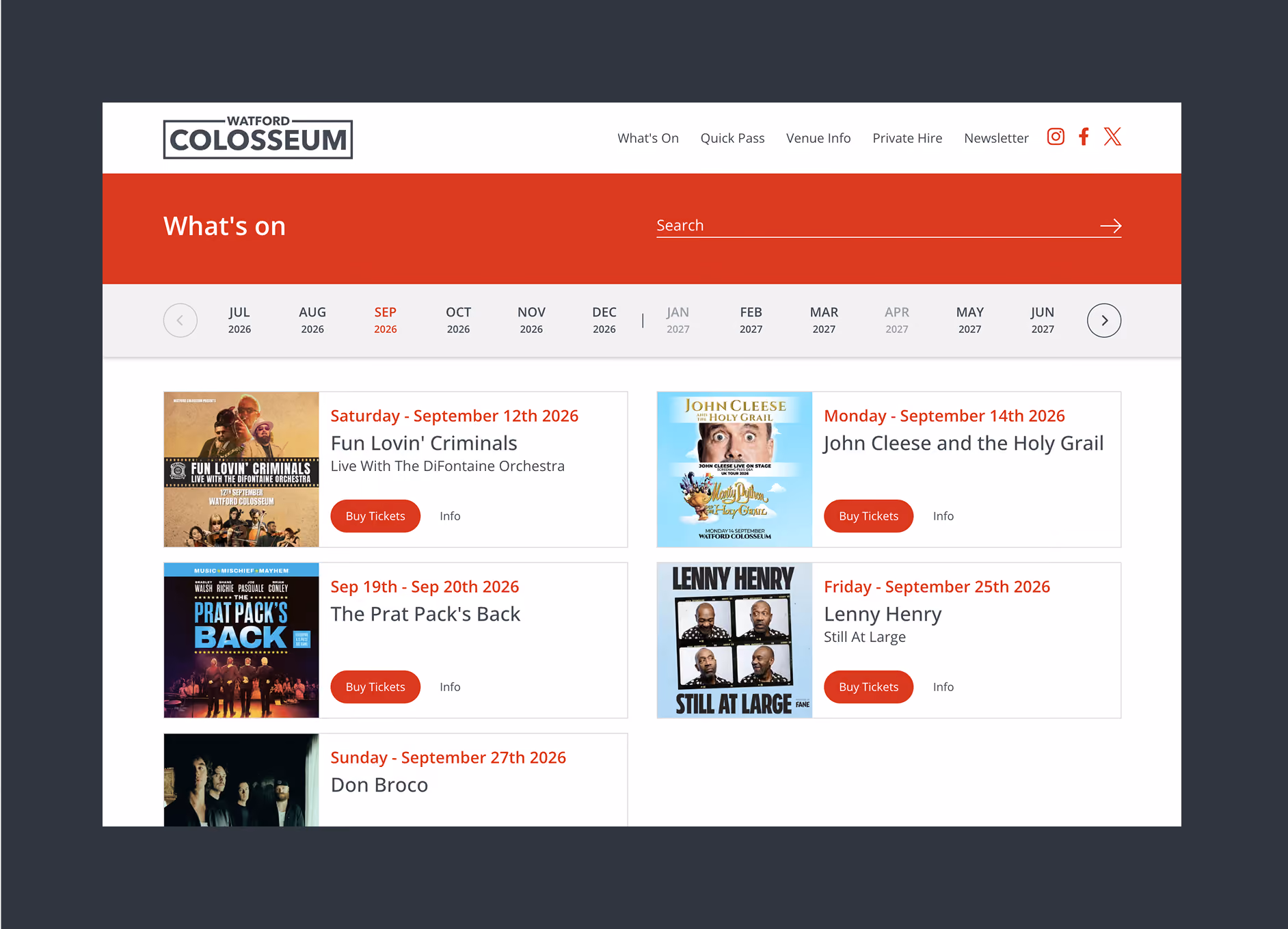Select APR 2027 month tab
Image resolution: width=1288 pixels, height=929 pixels.
897,320
